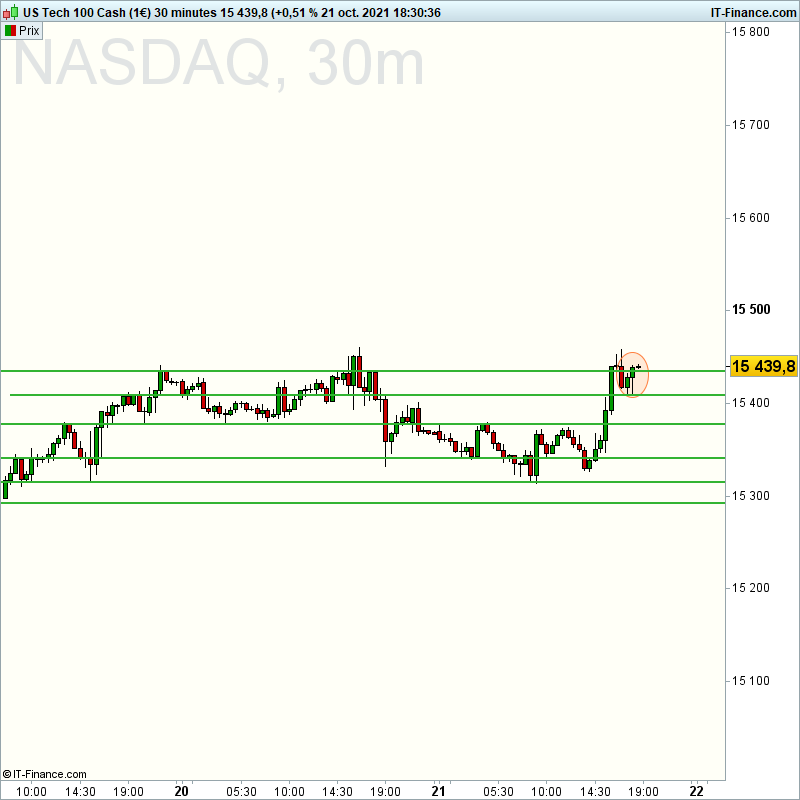Select the bottom-most green horizontal line

coord(363,503)
